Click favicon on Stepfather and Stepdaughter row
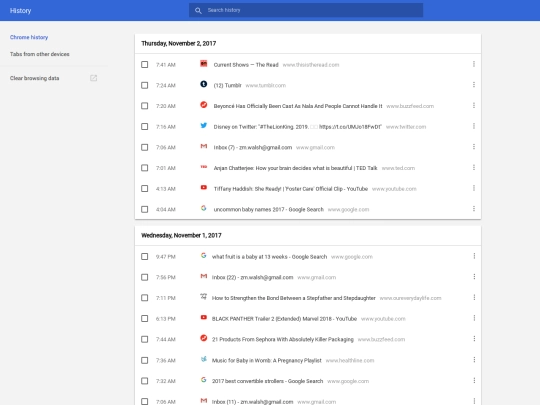The image size is (540, 405). [204, 297]
